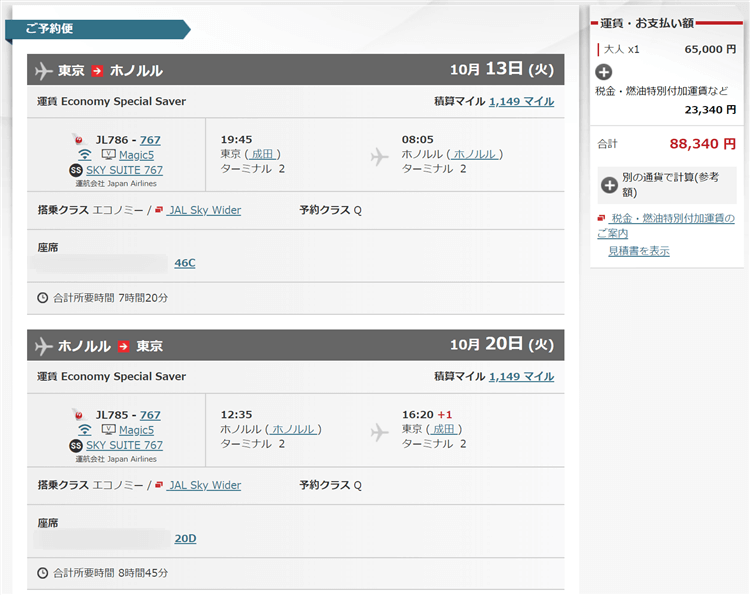The image size is (750, 595).
Task: Open 積算マイル 1,149 マイル link for outbound flight
Action: [x=521, y=101]
